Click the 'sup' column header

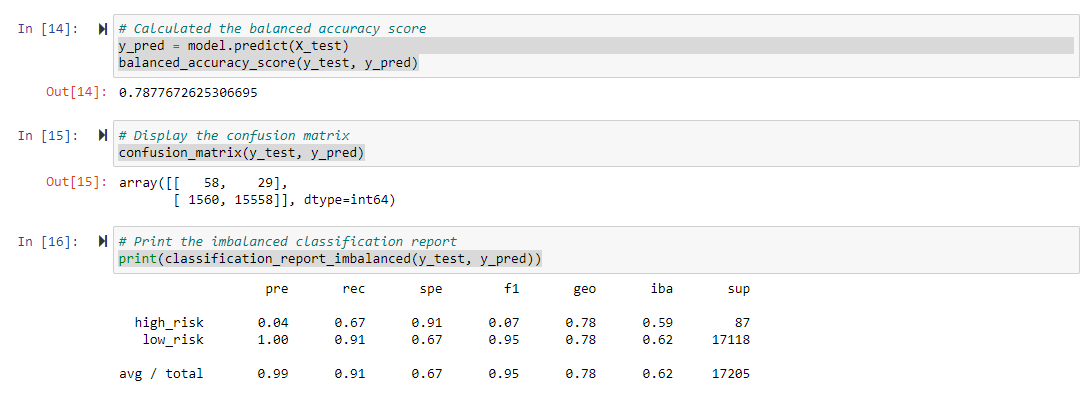click(738, 289)
